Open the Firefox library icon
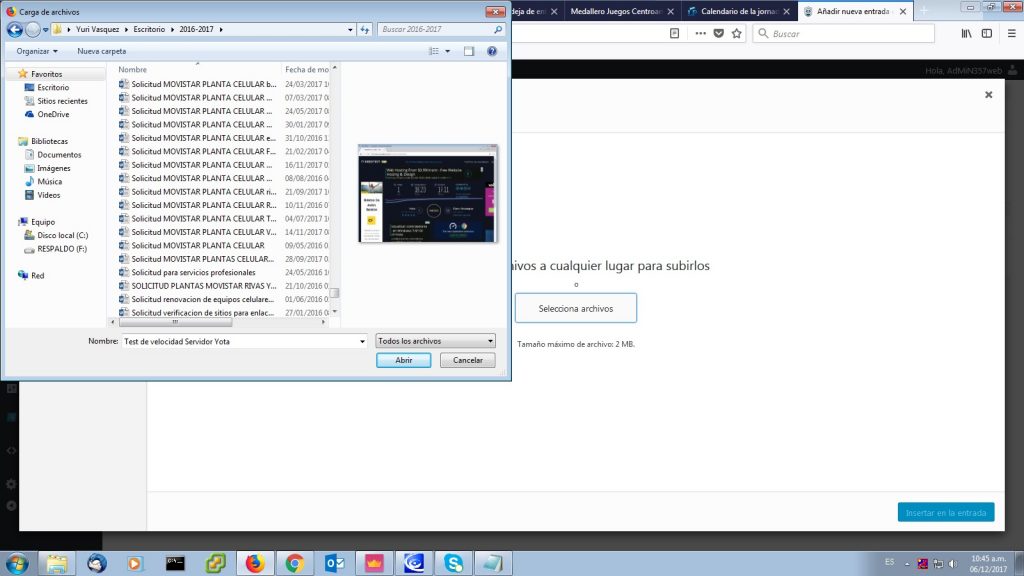Viewport: 1024px width, 576px height. [966, 33]
